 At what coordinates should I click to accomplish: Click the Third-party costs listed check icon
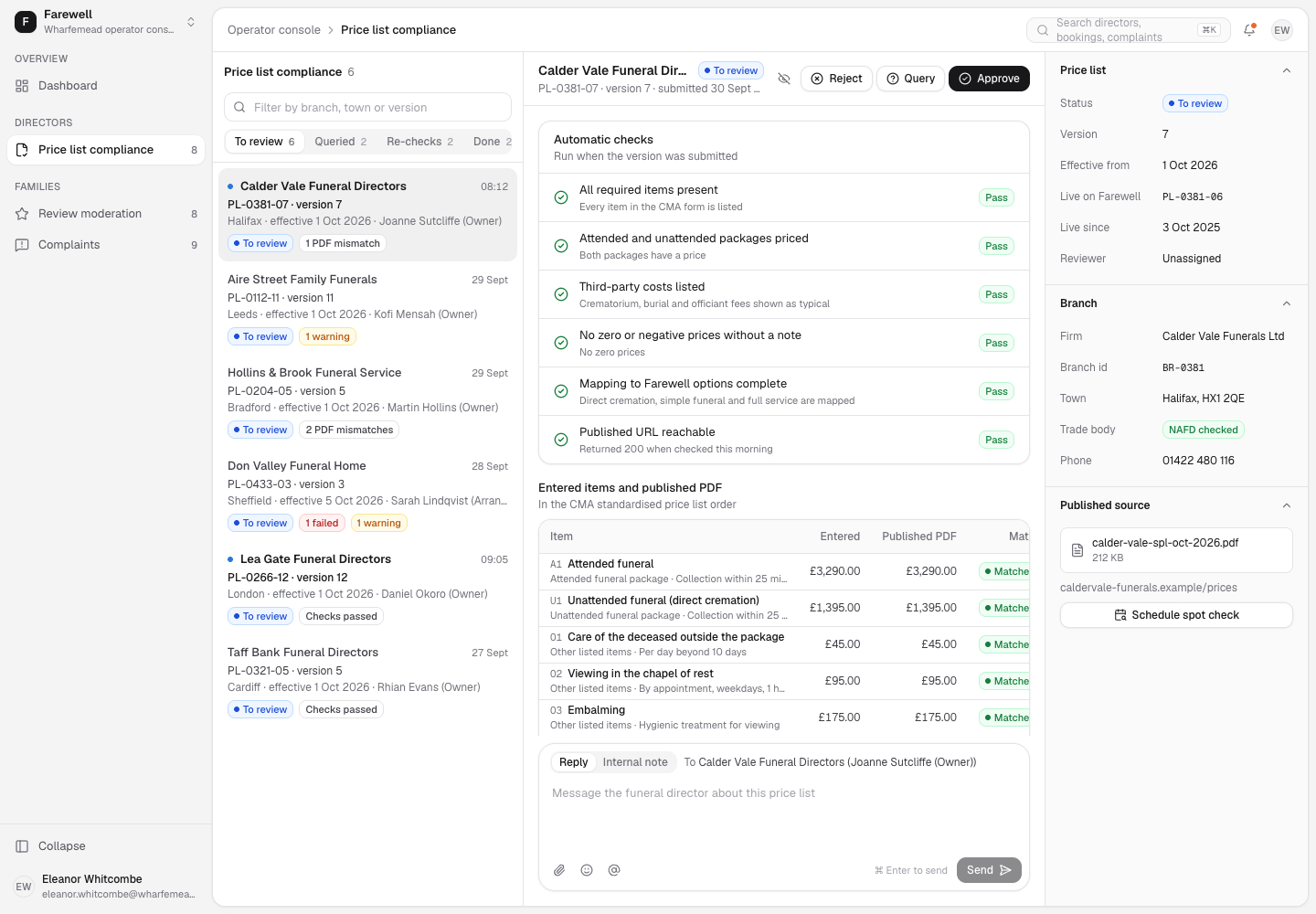tap(561, 294)
